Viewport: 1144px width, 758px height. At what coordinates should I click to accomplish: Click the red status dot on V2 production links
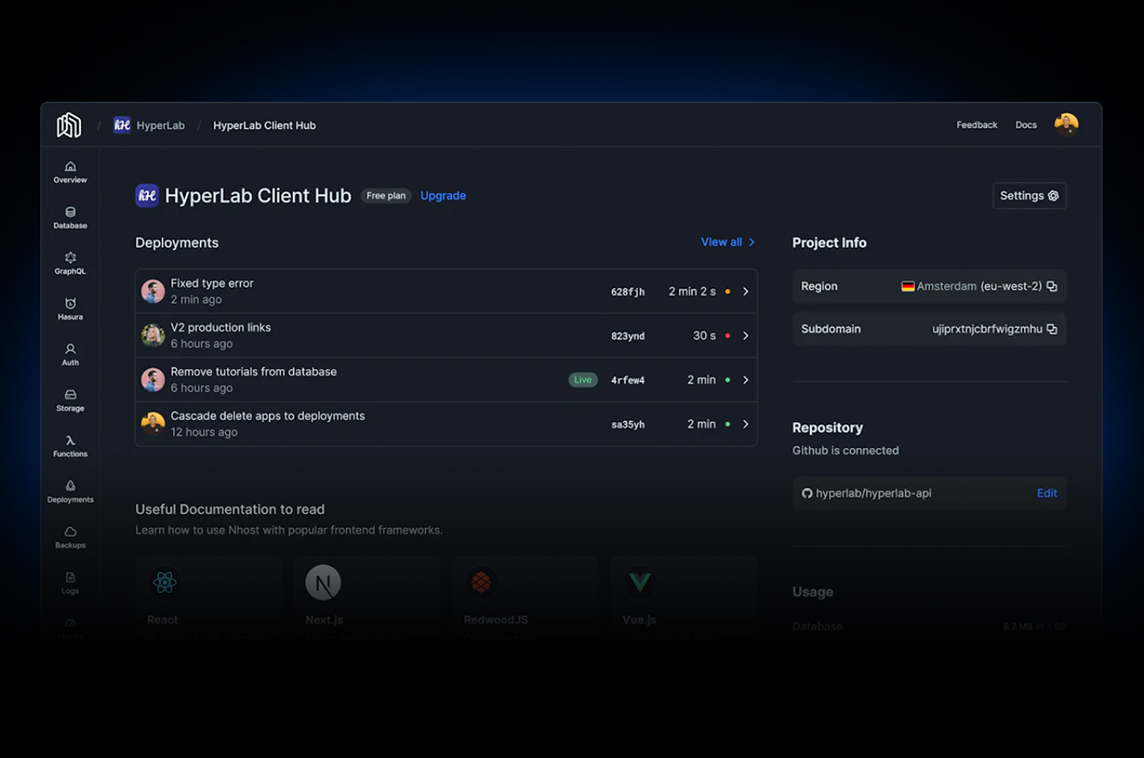(727, 336)
